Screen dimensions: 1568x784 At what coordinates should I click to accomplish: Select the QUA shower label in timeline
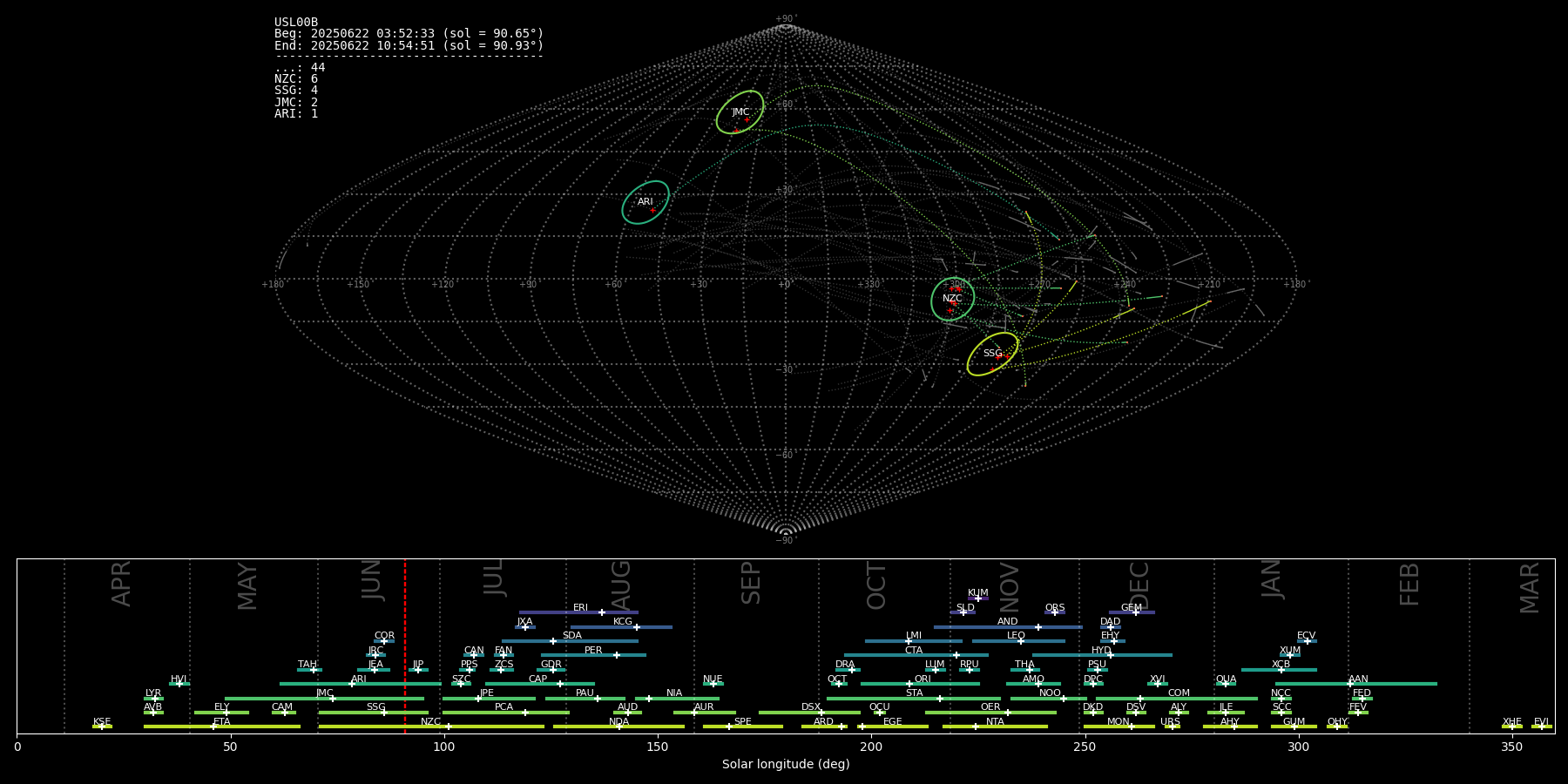(1227, 679)
